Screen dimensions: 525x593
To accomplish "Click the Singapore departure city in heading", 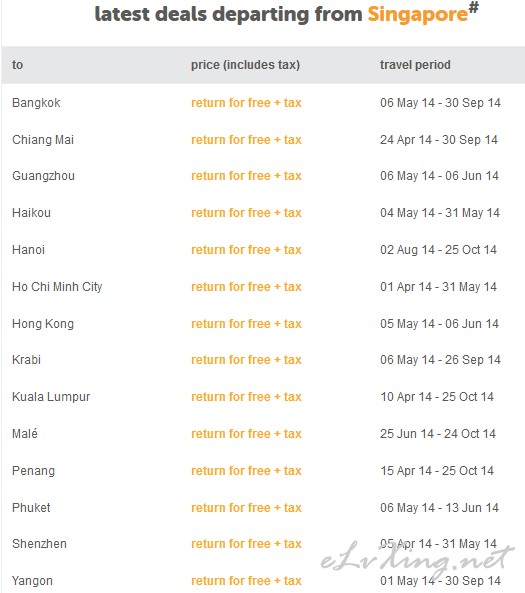I will coord(418,15).
